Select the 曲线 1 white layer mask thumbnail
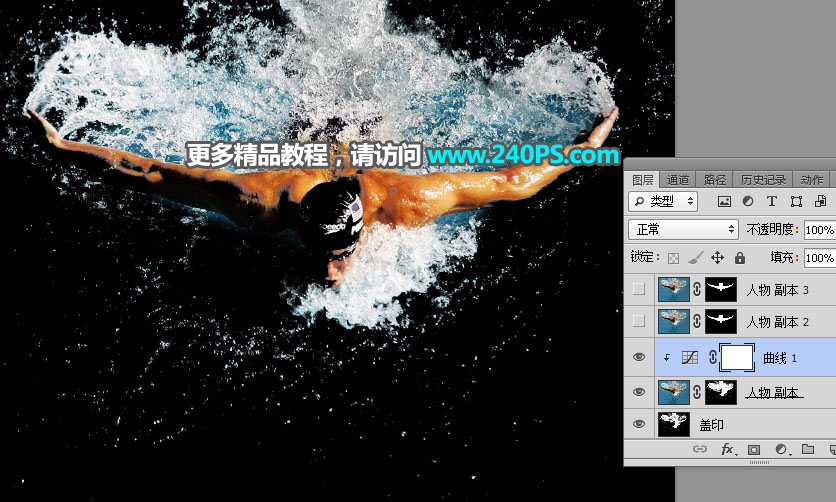 click(738, 357)
